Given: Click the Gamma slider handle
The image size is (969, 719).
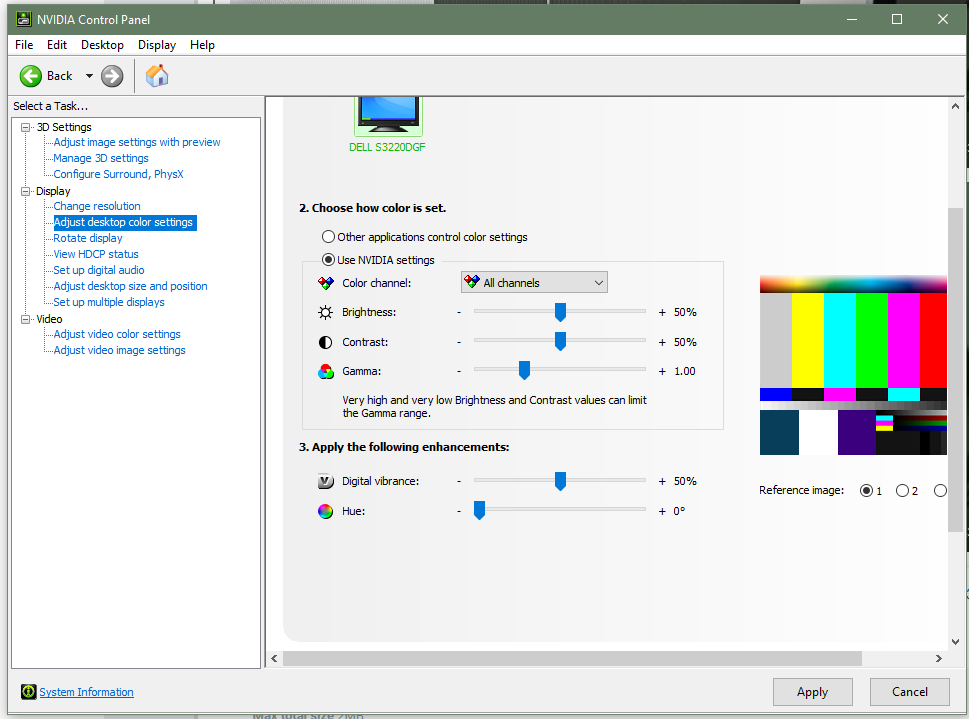Looking at the screenshot, I should 523,371.
